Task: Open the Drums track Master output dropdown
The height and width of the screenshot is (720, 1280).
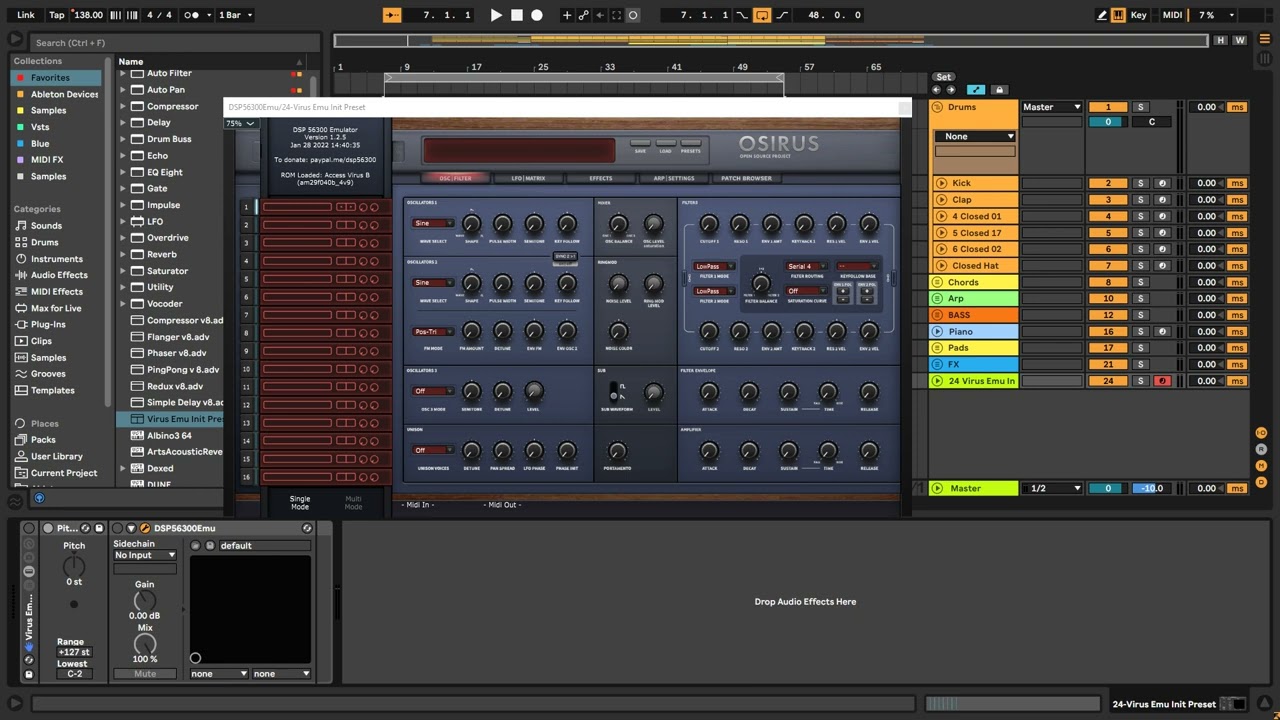Action: coord(1052,107)
